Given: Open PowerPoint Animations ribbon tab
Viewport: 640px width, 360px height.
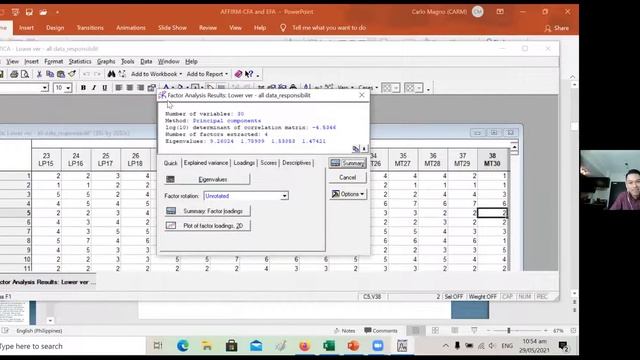Looking at the screenshot, I should pos(131,28).
